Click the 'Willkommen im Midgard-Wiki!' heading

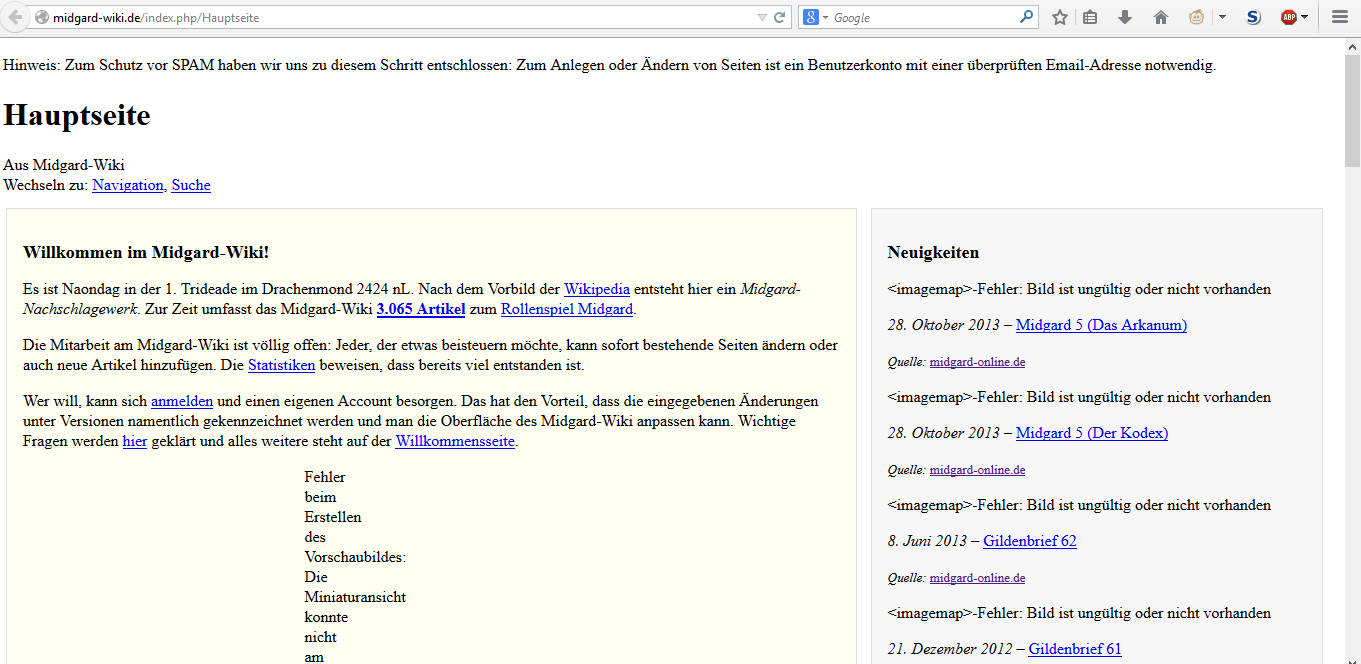(x=146, y=252)
